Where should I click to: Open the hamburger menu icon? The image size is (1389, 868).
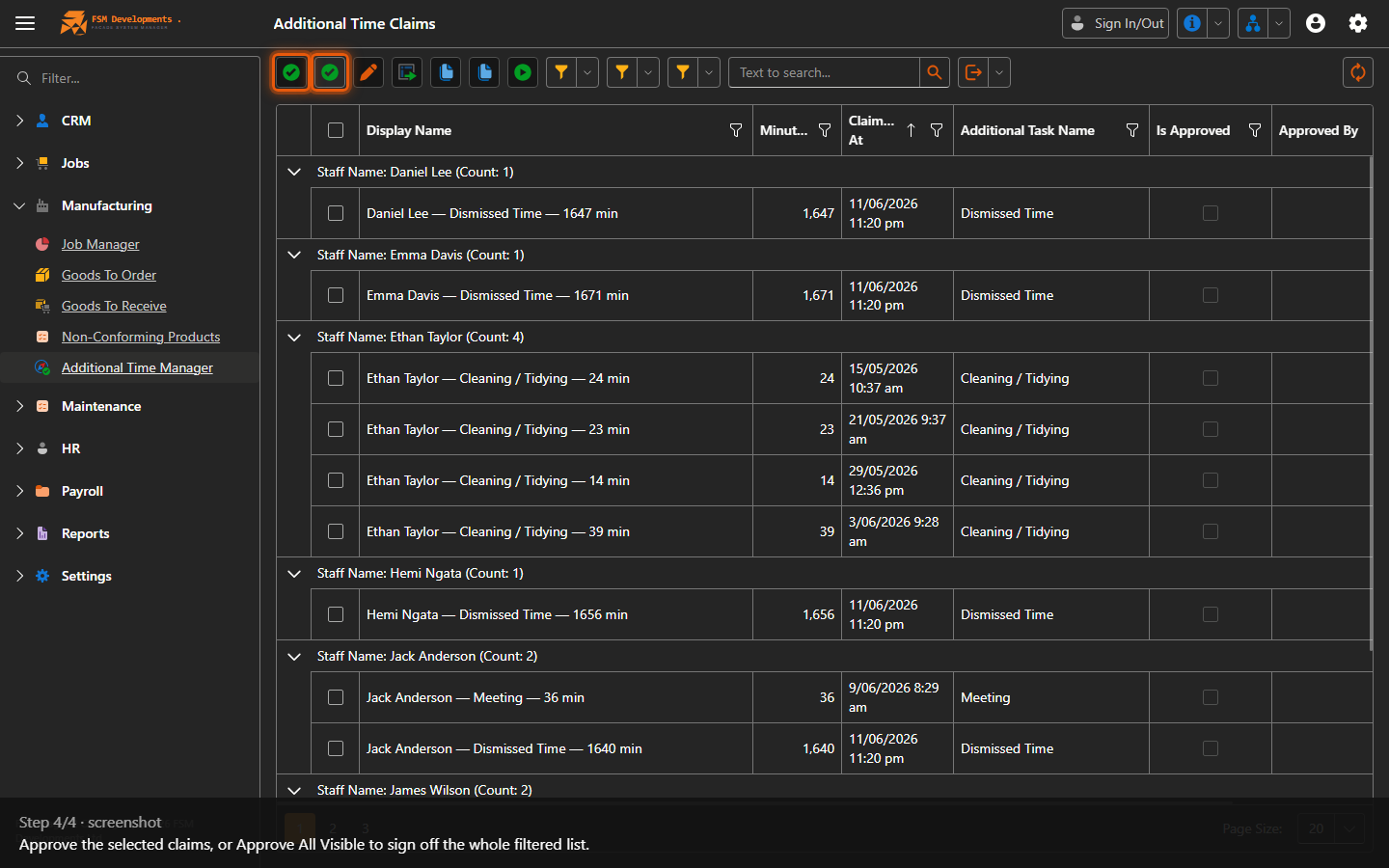point(25,23)
